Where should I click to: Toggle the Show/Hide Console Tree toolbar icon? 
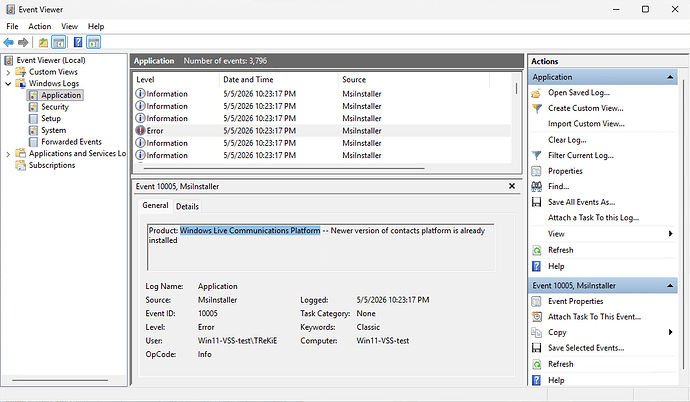click(x=59, y=43)
